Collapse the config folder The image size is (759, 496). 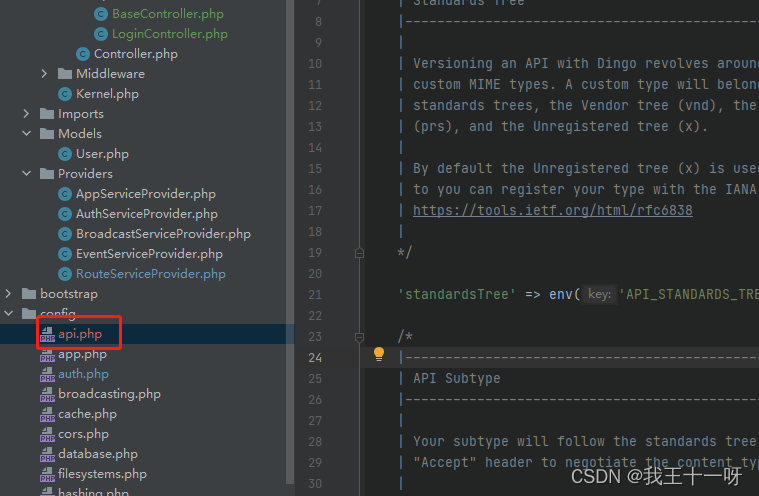coord(8,314)
